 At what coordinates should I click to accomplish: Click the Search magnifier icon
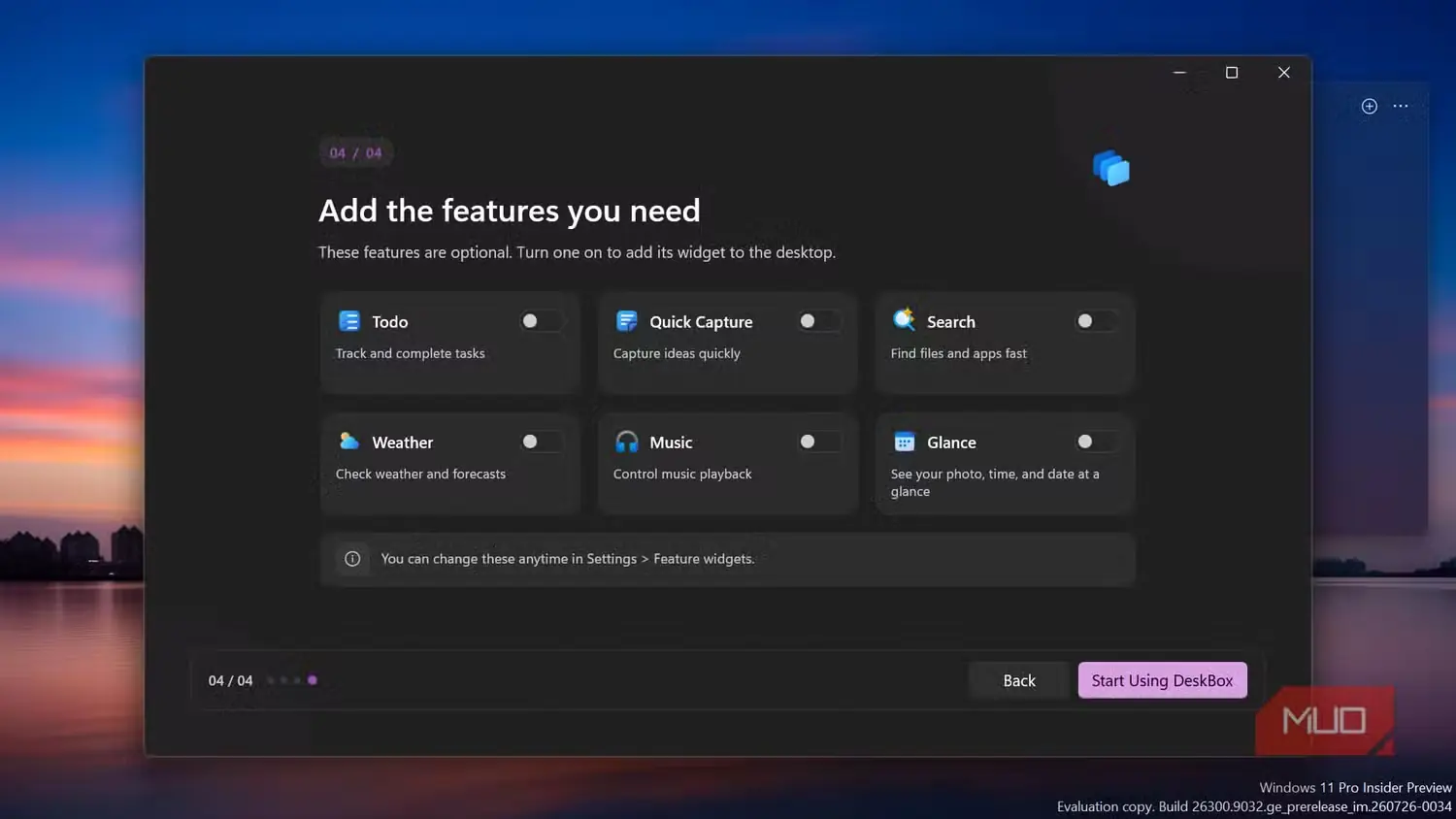coord(904,319)
